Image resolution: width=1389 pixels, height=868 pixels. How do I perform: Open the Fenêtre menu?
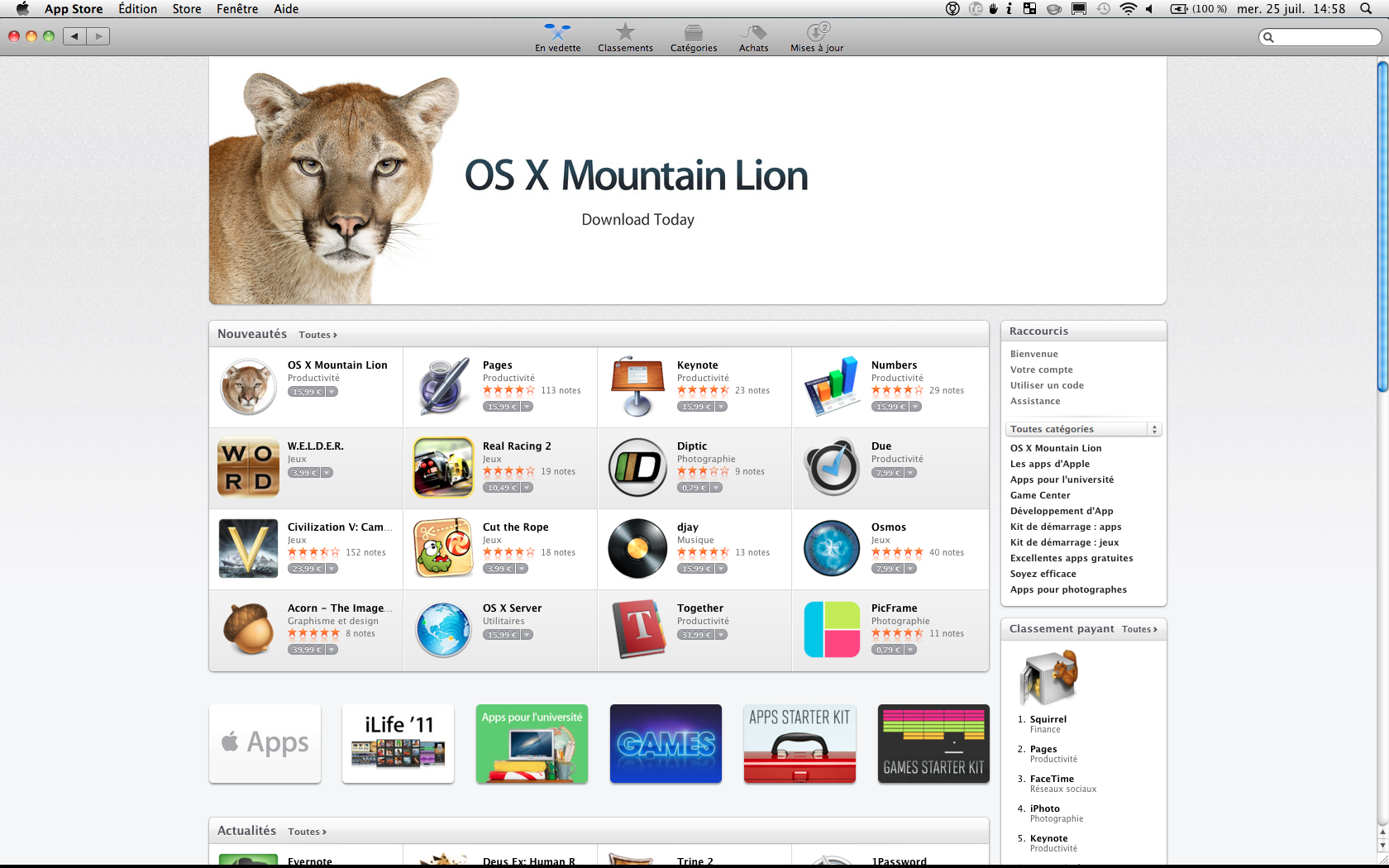(x=237, y=9)
